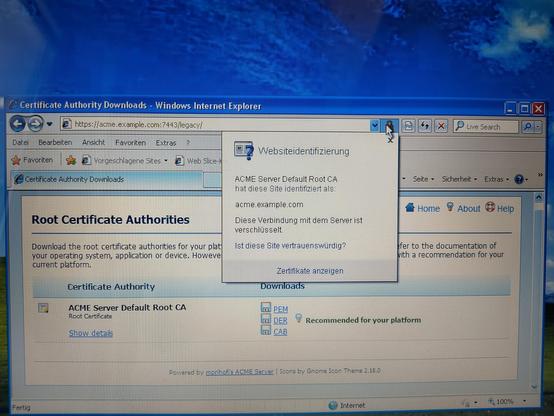The image size is (554, 416).
Task: Open the recent pages dropdown beside Forward
Action: coord(49,124)
